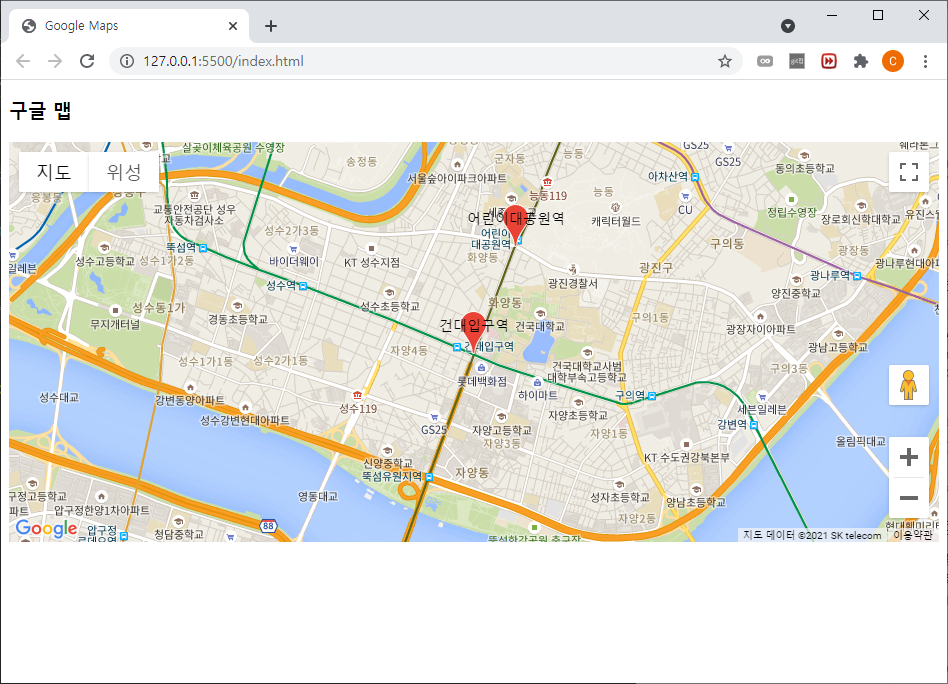Close the Google Maps tab
This screenshot has height=684, width=948.
(233, 26)
